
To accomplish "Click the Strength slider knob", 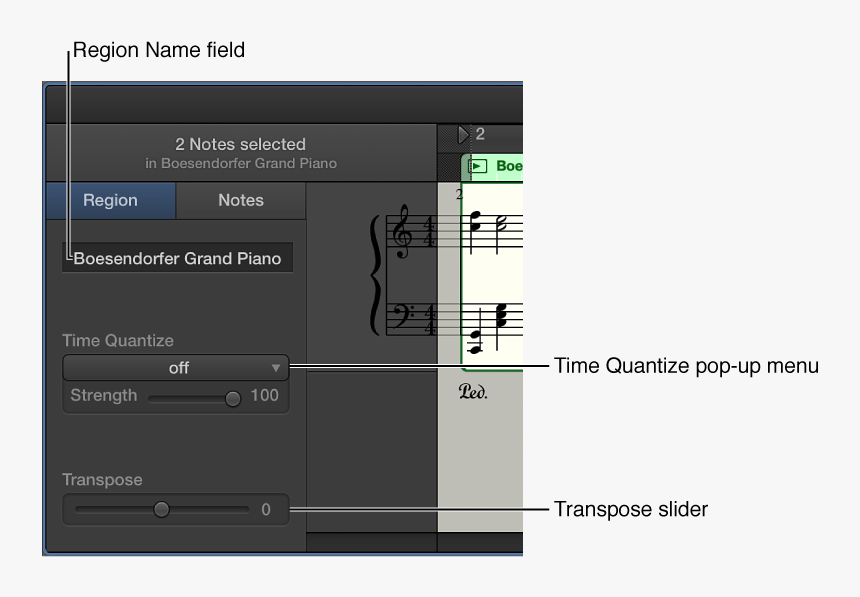I will coord(233,398).
